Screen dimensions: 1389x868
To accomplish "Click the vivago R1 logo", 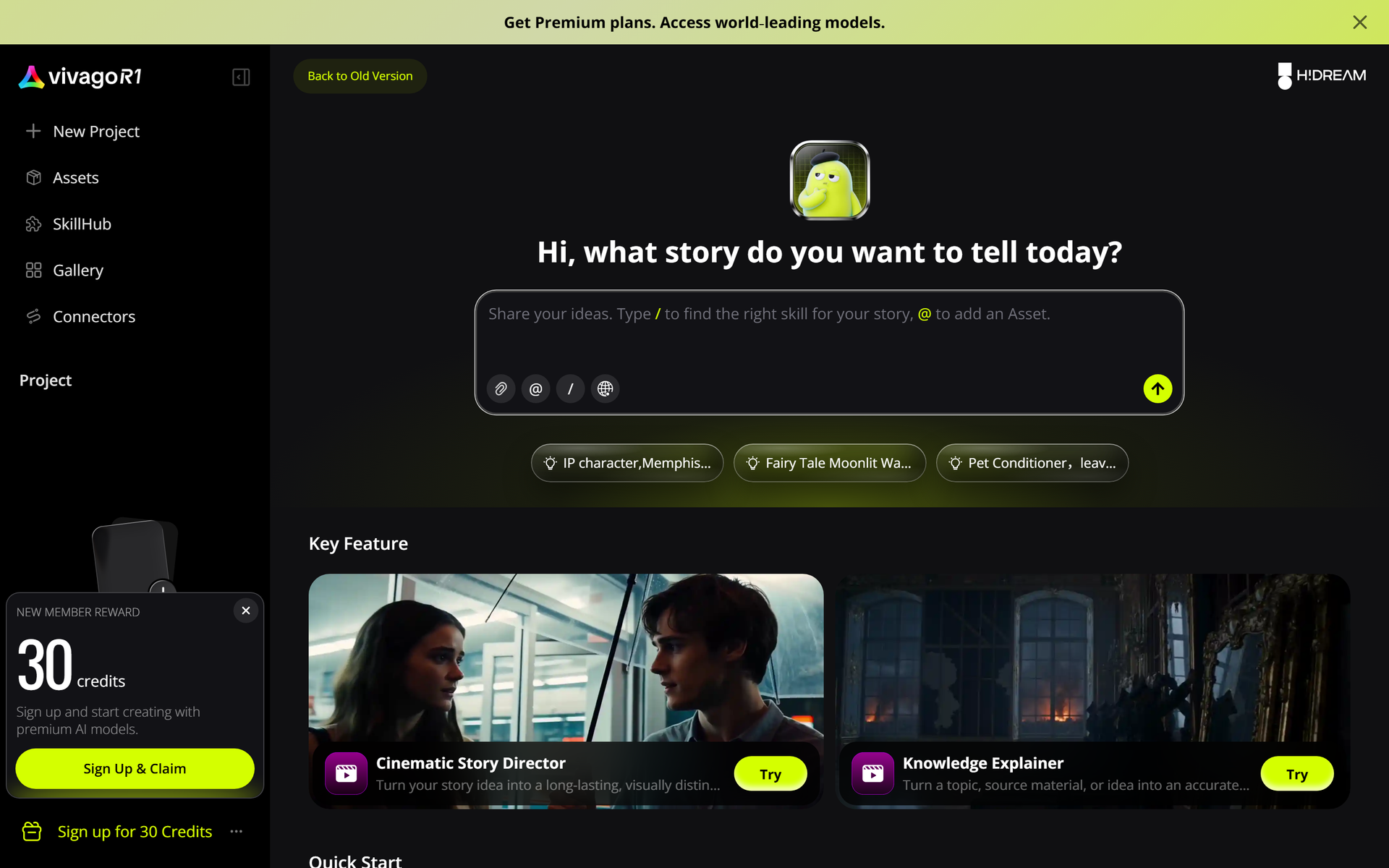I will [80, 77].
